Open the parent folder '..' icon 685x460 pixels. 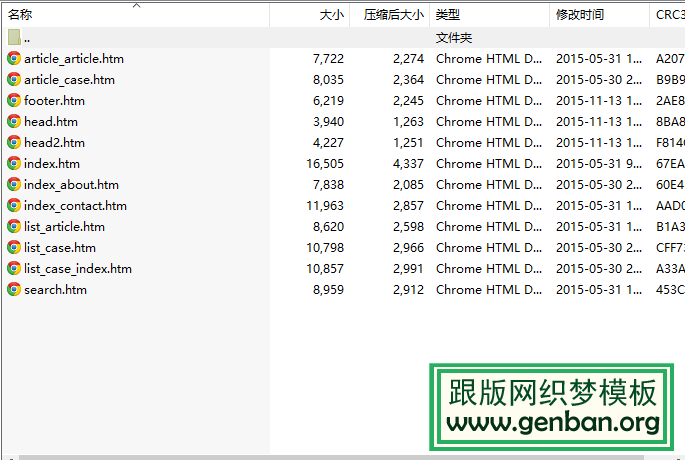tap(14, 38)
